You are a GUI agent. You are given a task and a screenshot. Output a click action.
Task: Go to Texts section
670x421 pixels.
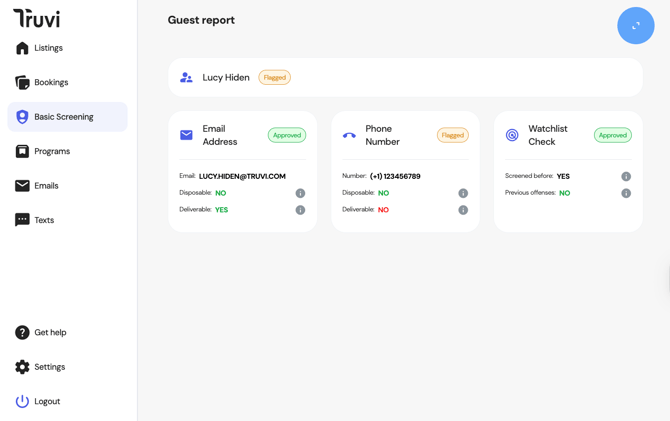(x=68, y=220)
